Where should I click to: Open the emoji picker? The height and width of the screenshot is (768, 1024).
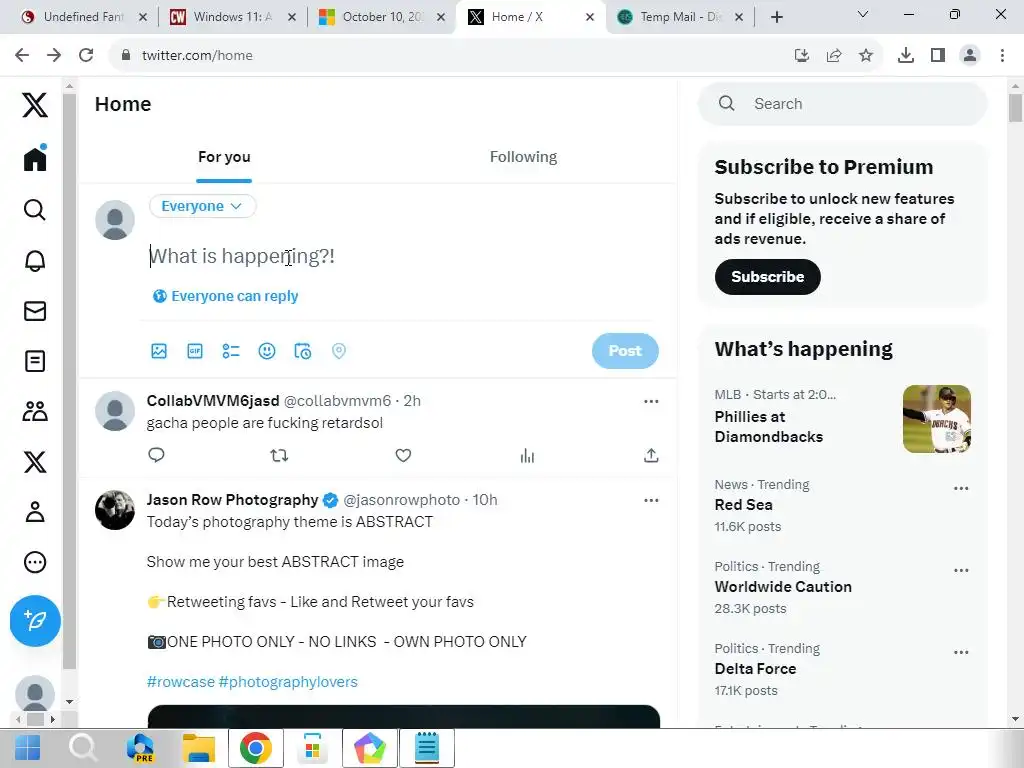266,351
